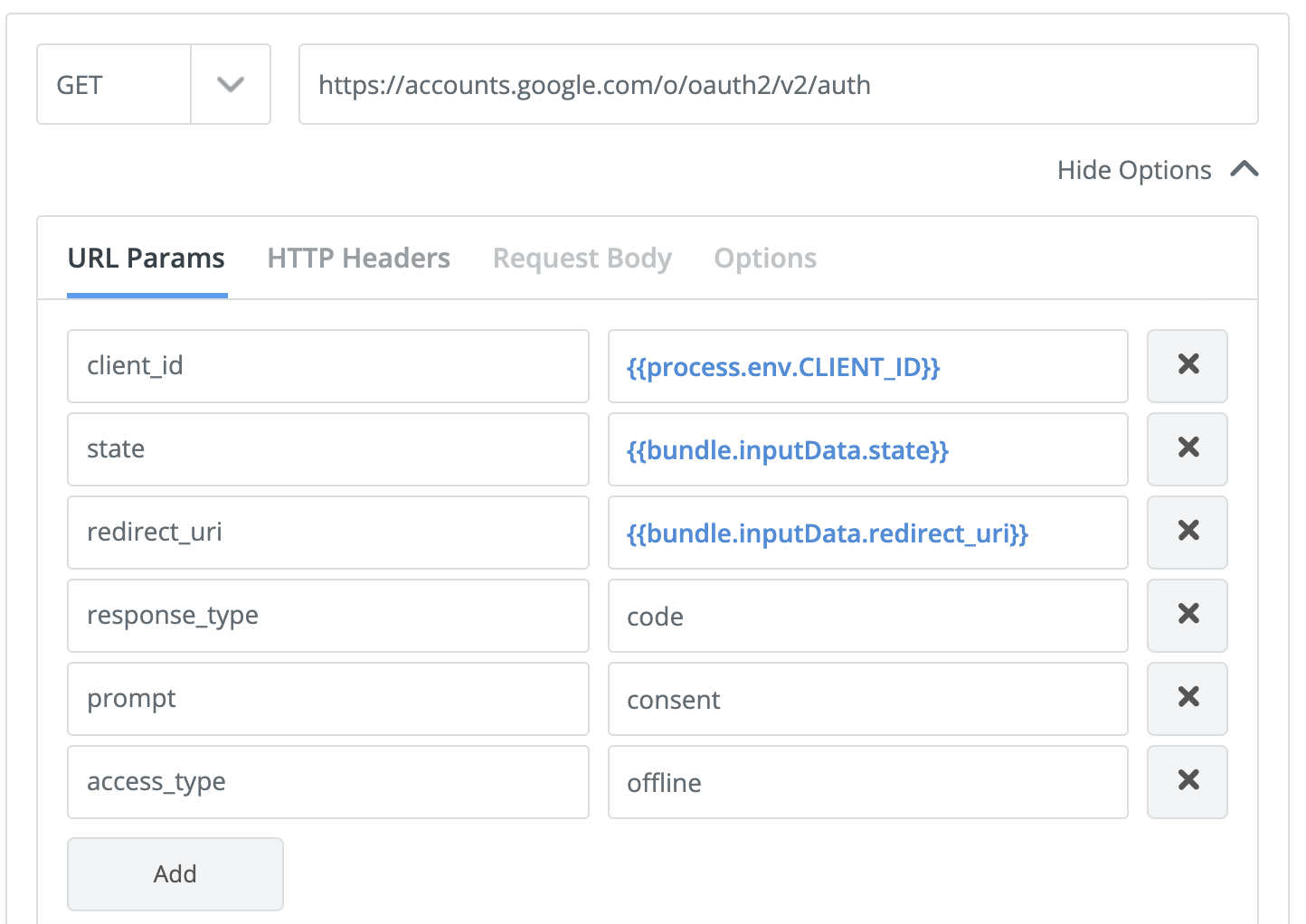Screen dimensions: 1306x924
Task: Remove the redirect_uri parameter row
Action: click(x=1187, y=532)
